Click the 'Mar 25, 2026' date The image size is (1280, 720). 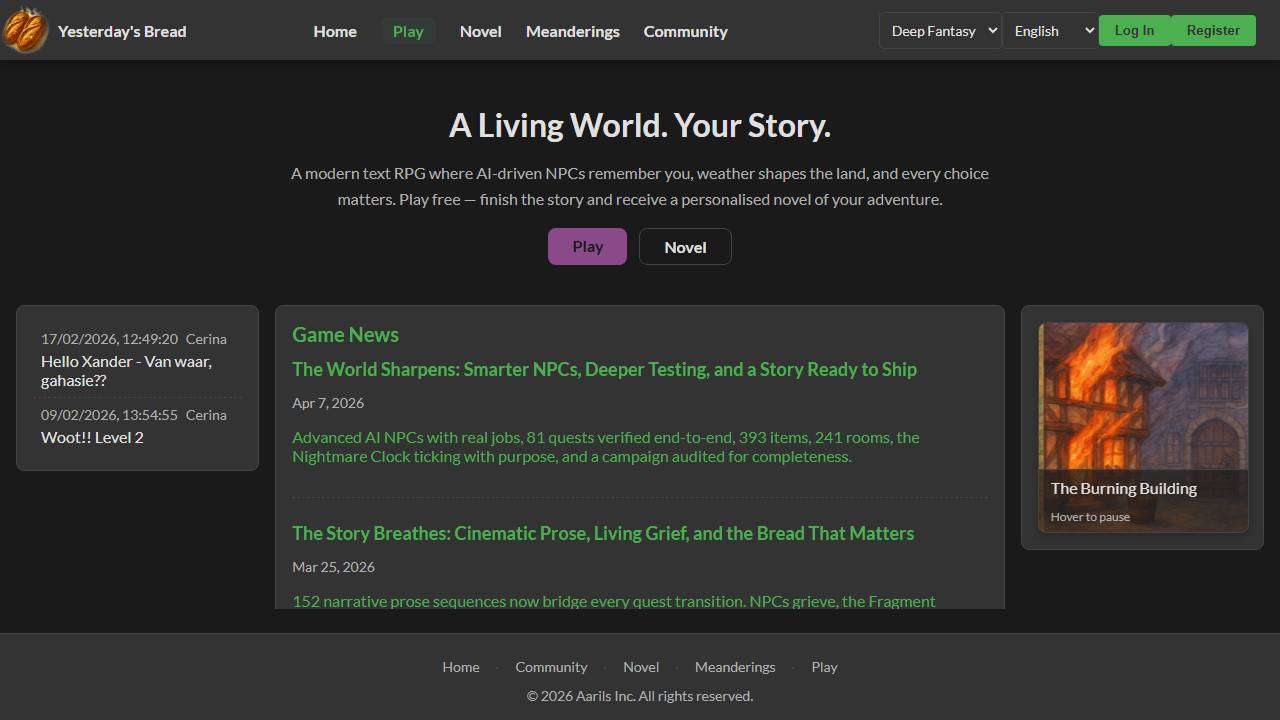[333, 567]
